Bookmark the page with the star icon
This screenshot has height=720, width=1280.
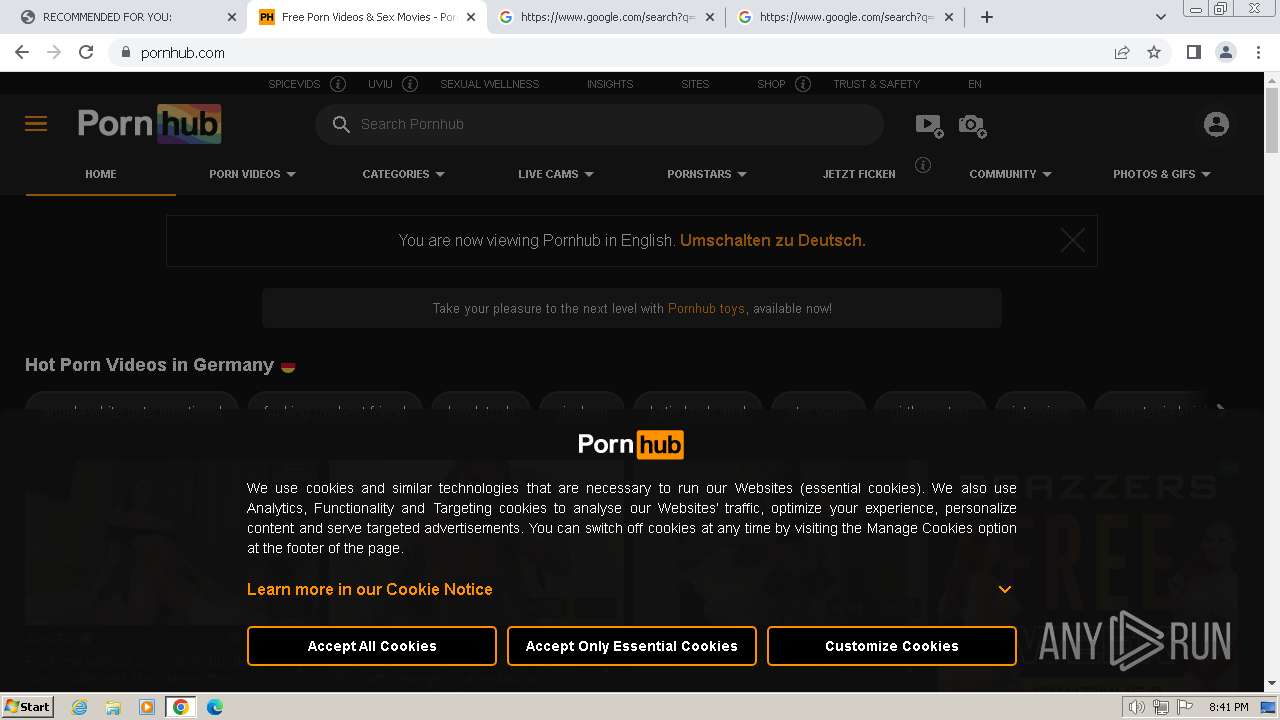(x=1154, y=52)
